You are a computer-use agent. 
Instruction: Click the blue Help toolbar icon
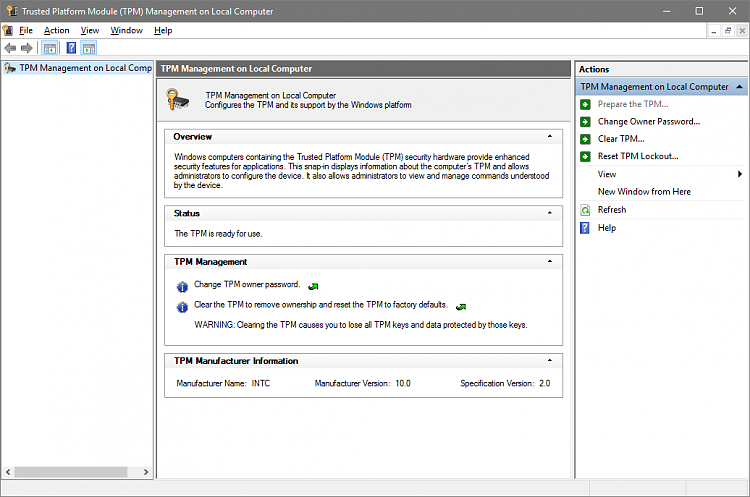(x=71, y=48)
